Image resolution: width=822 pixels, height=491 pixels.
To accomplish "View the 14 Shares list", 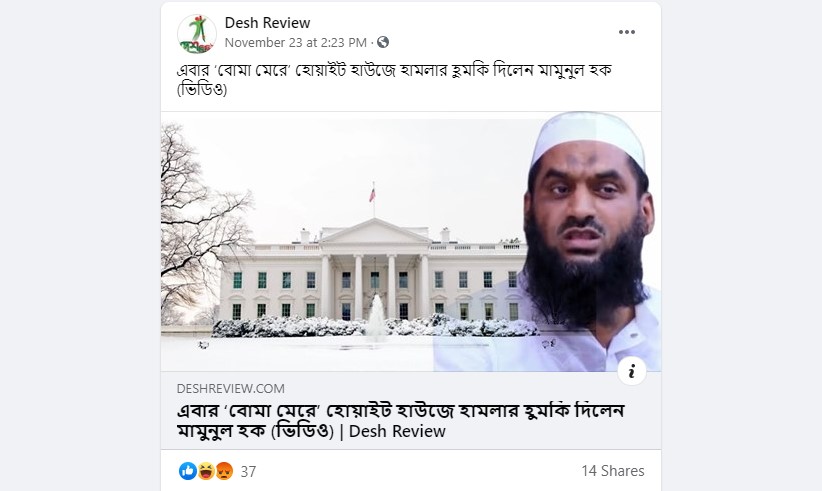I will click(612, 471).
